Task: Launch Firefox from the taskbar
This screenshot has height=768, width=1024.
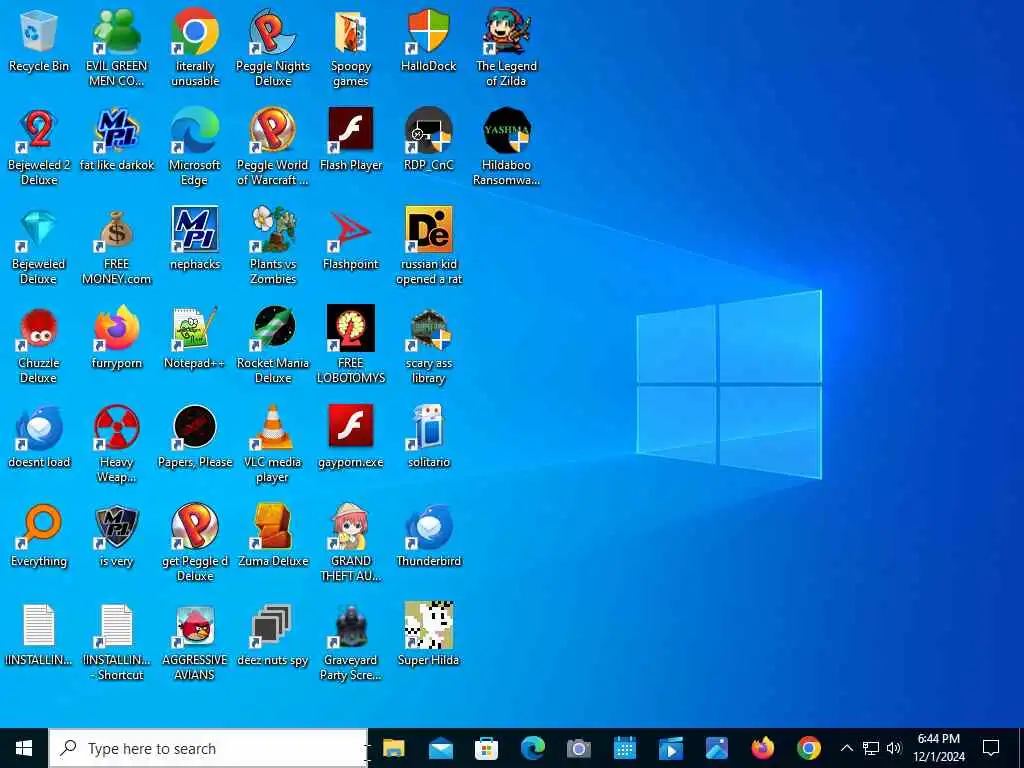Action: pyautogui.click(x=763, y=748)
